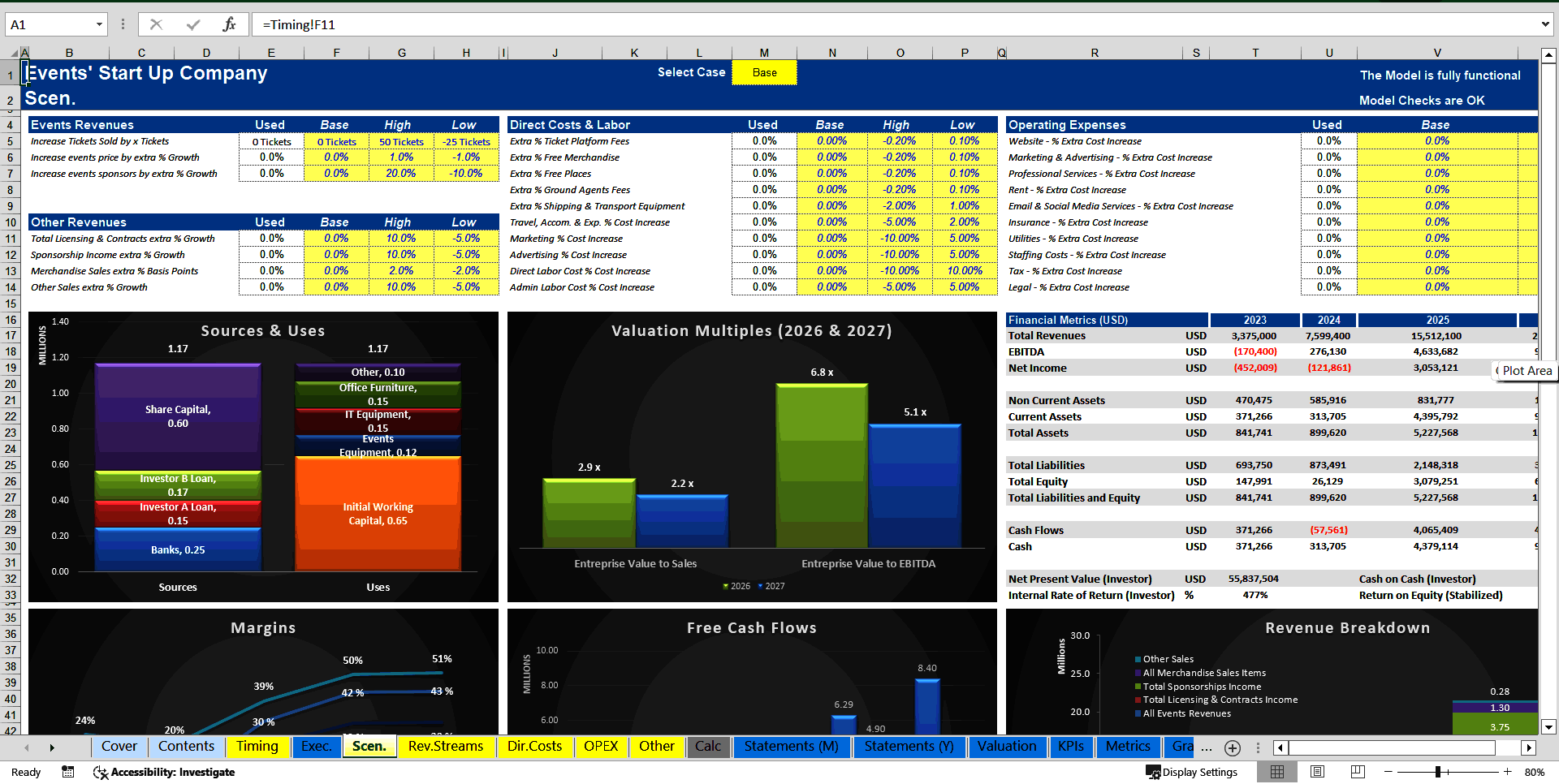The height and width of the screenshot is (784, 1559).
Task: Add a new sheet with plus icon
Action: (x=1233, y=747)
